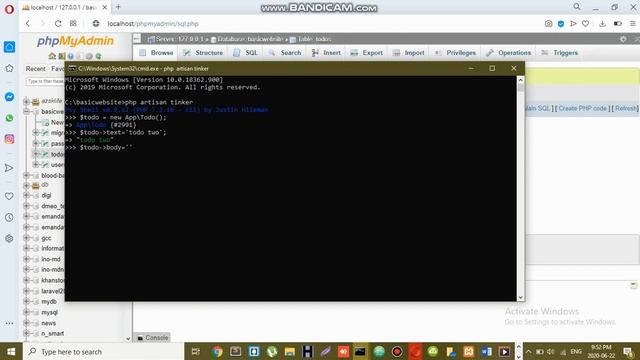
Task: Open Opera sidebar home start page icon
Action: point(9,47)
